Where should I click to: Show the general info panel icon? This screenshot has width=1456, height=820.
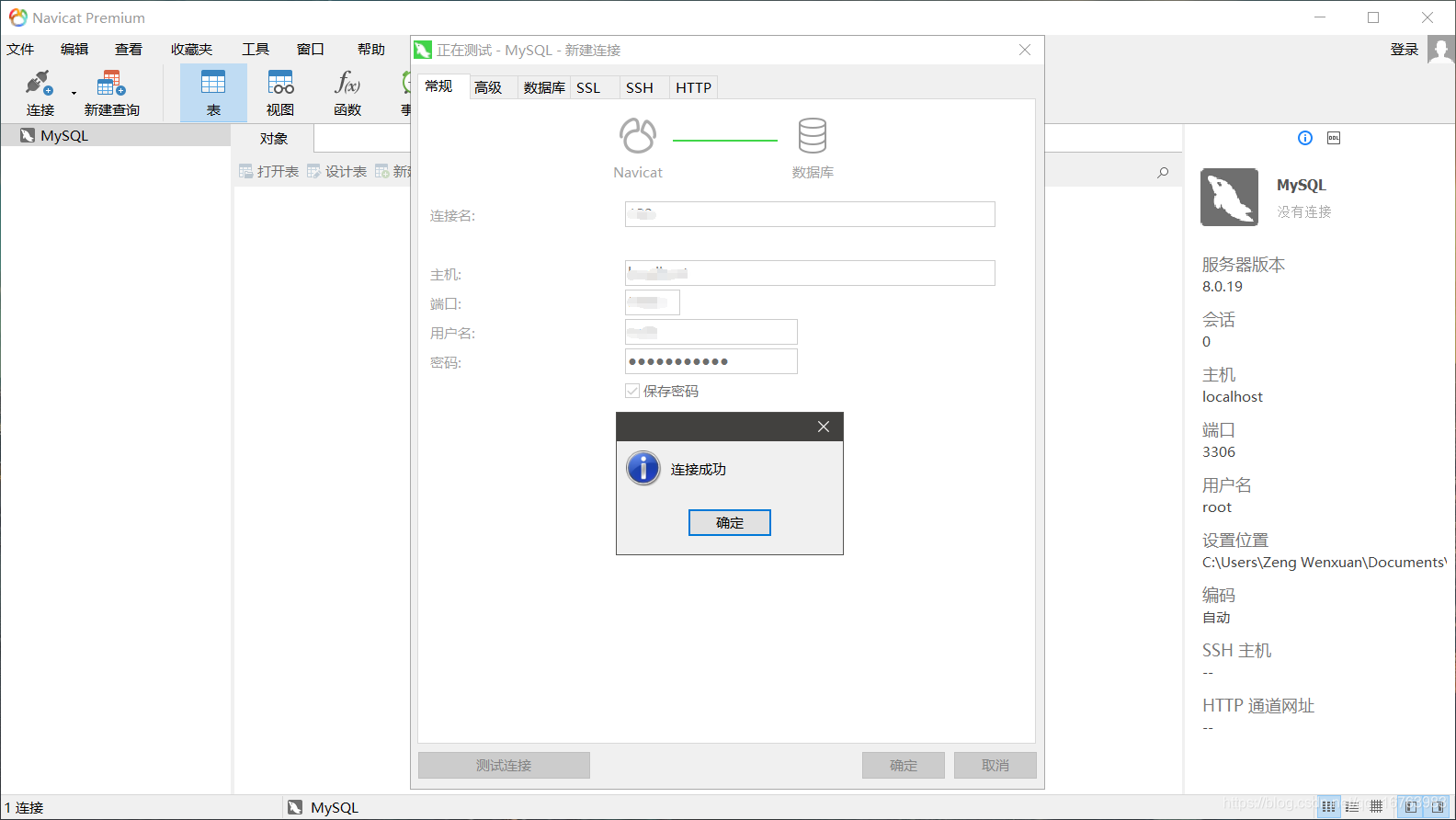pyautogui.click(x=1305, y=138)
